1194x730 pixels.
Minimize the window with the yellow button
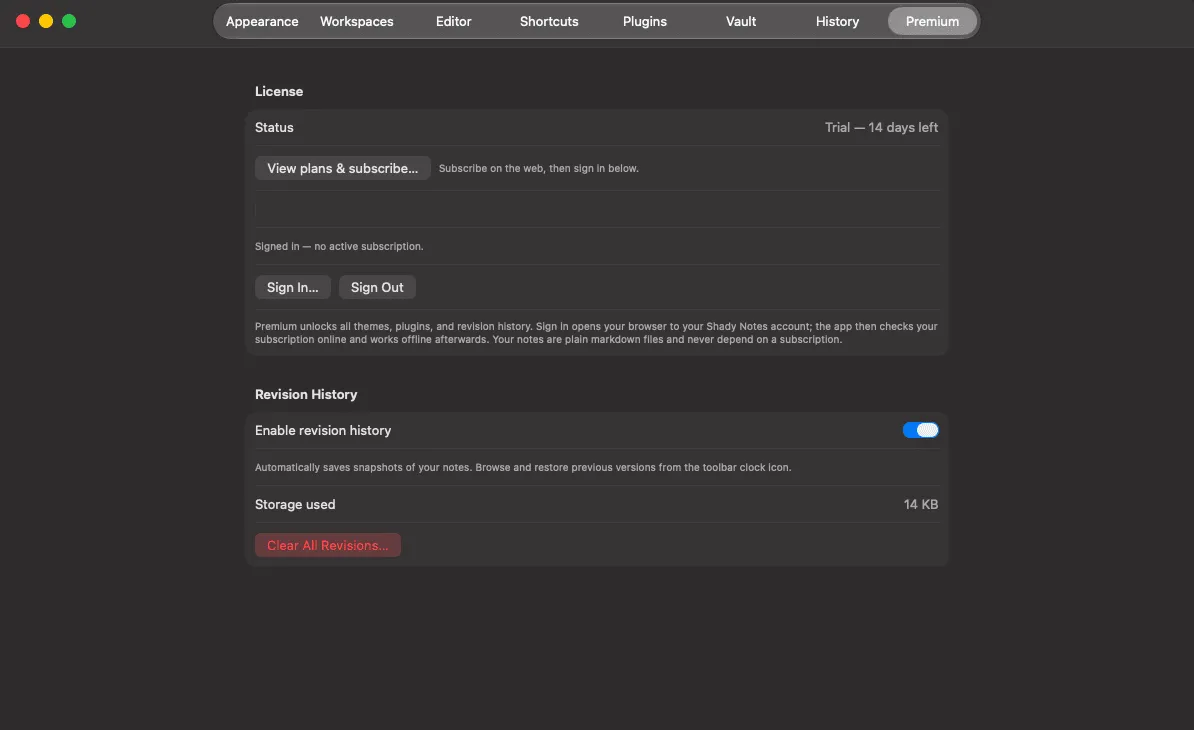coord(46,21)
